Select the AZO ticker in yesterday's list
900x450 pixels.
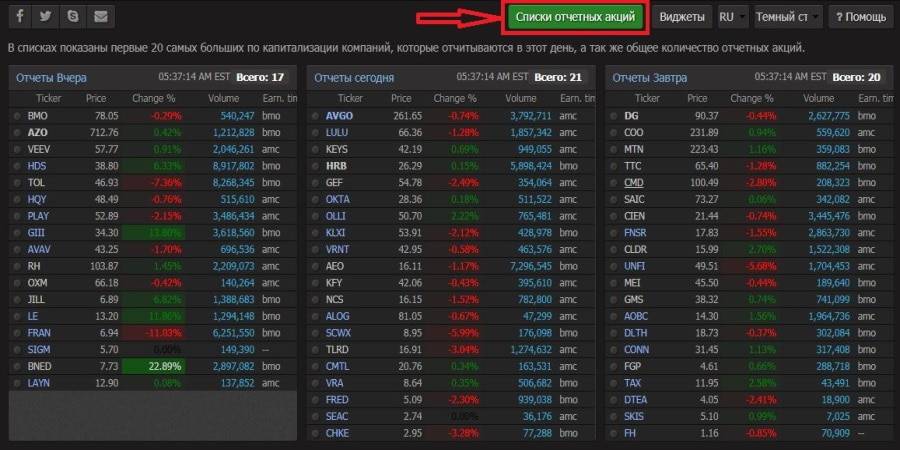(x=38, y=132)
